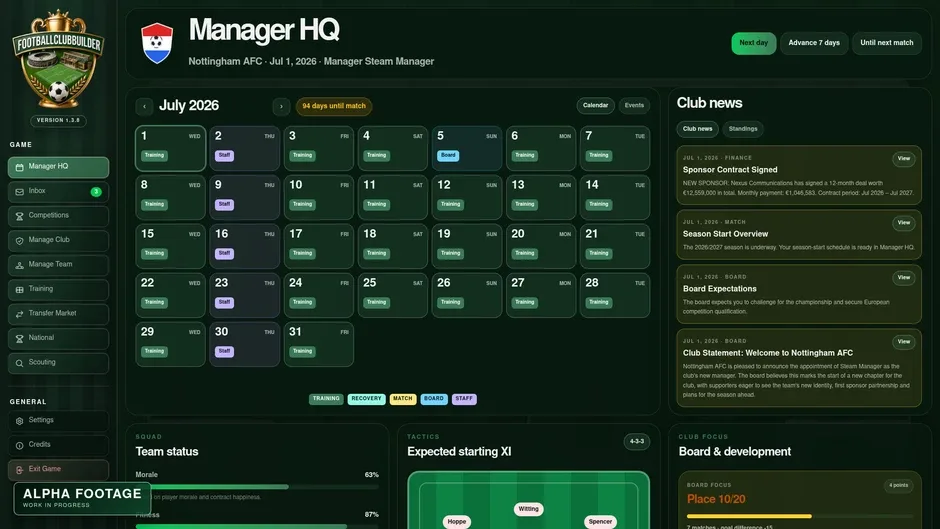Select the Club news tab
940x529 pixels.
[697, 129]
